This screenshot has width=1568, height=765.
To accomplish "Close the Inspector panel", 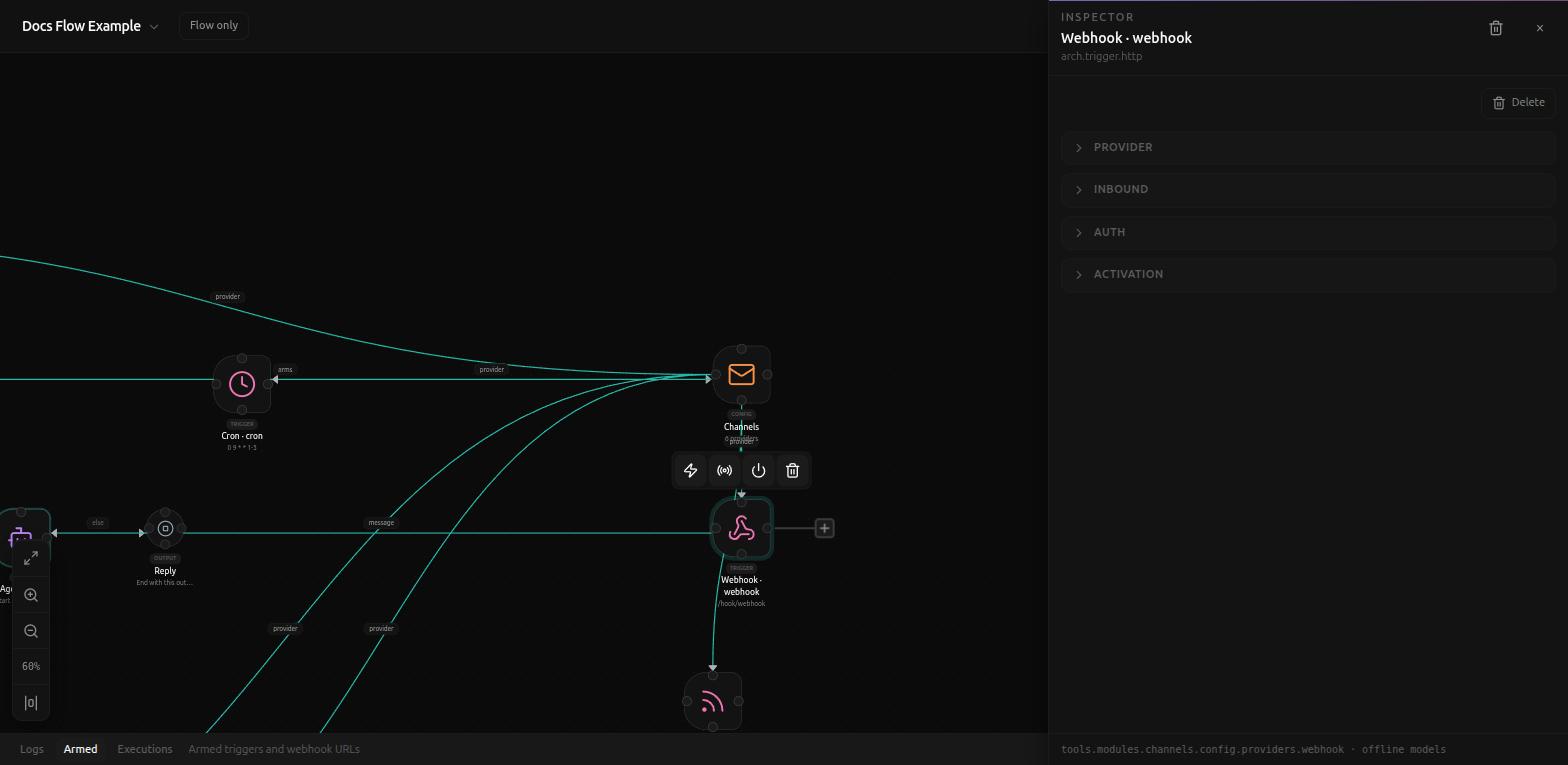I will click(1540, 28).
